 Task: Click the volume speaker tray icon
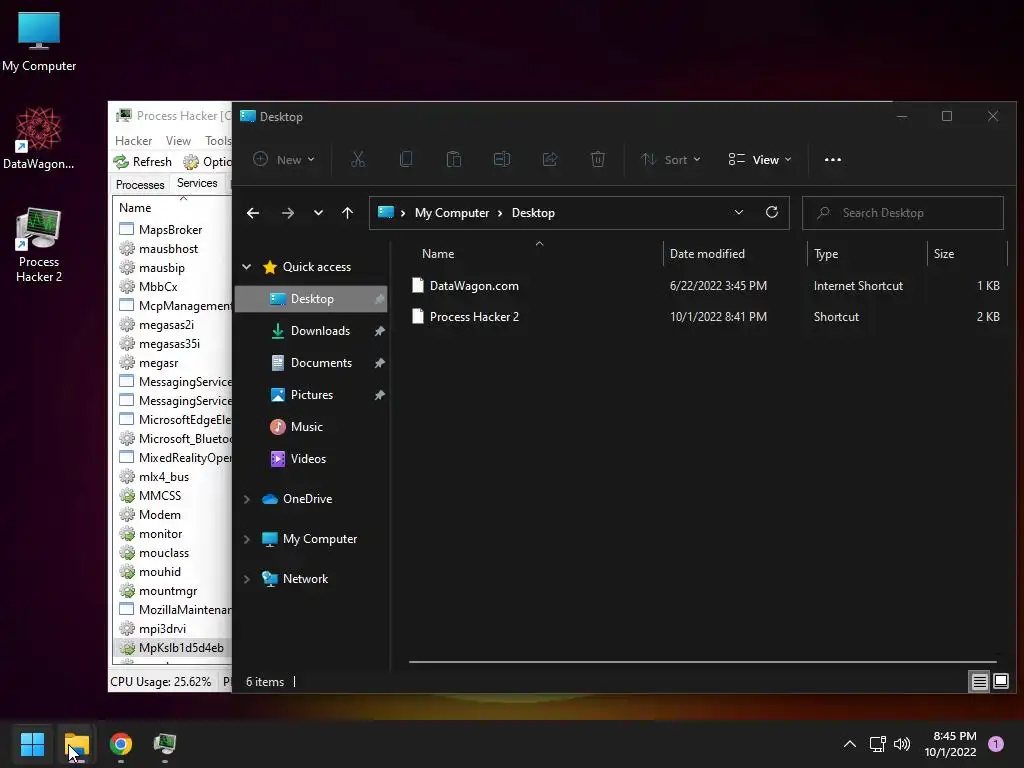click(x=902, y=744)
